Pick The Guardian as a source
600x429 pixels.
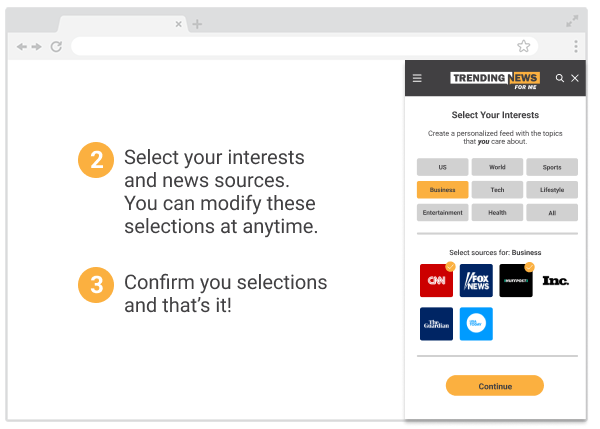click(436, 324)
